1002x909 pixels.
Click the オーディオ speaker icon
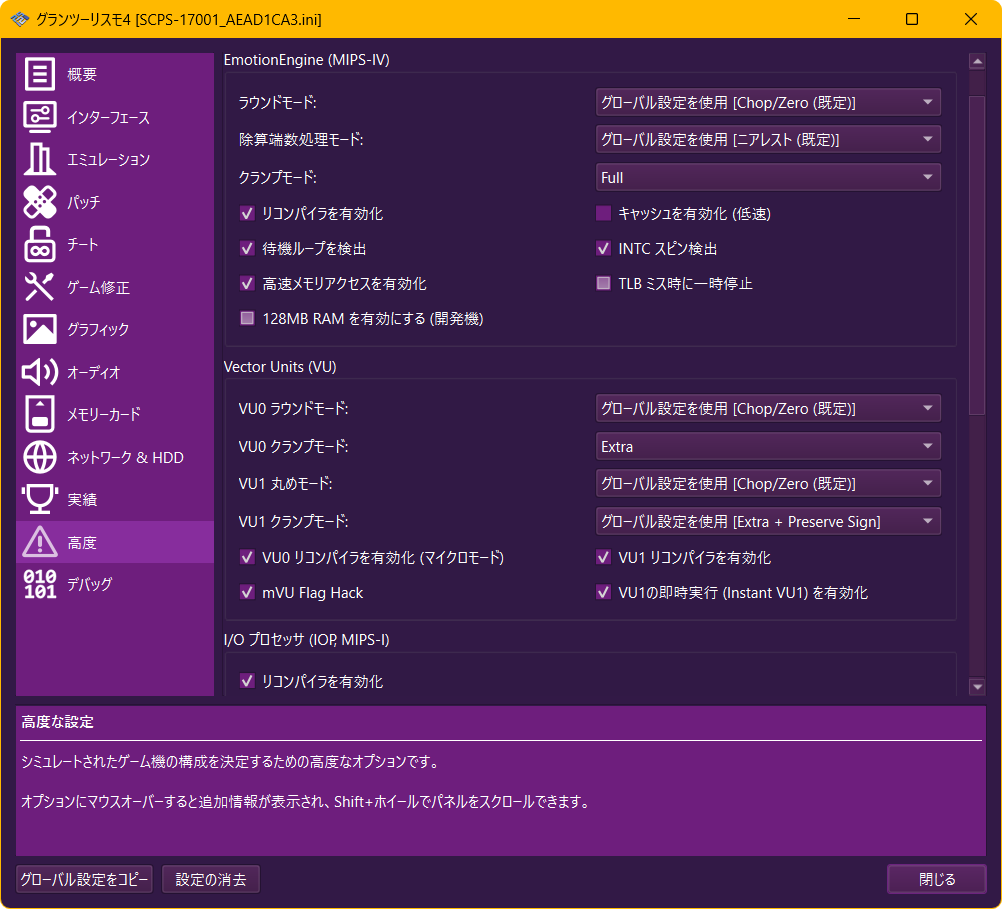pos(40,372)
